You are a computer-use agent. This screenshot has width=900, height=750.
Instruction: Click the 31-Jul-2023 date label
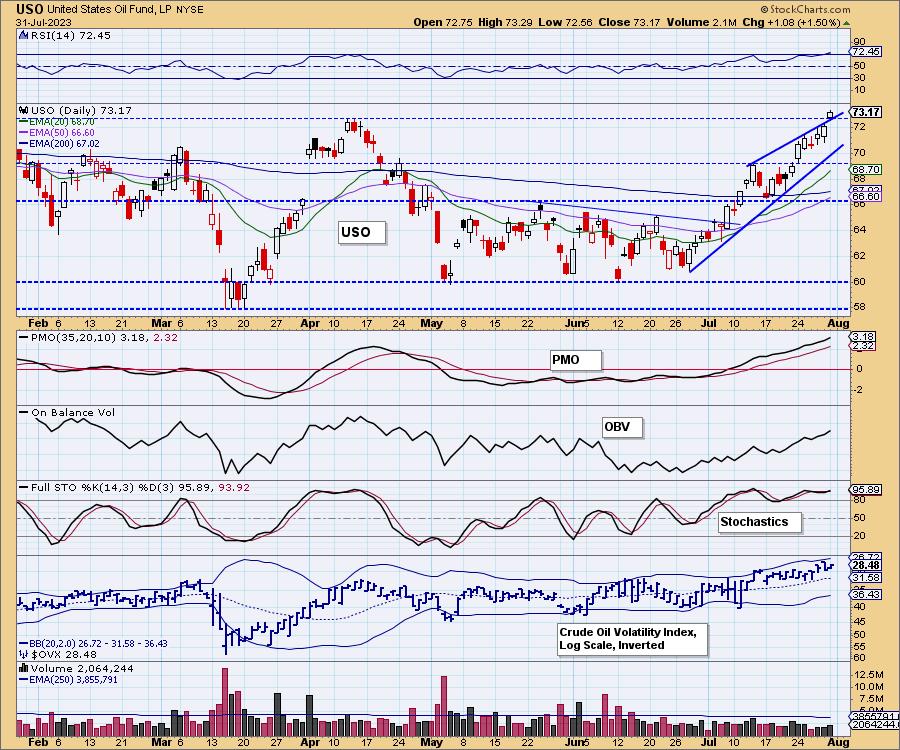44,22
